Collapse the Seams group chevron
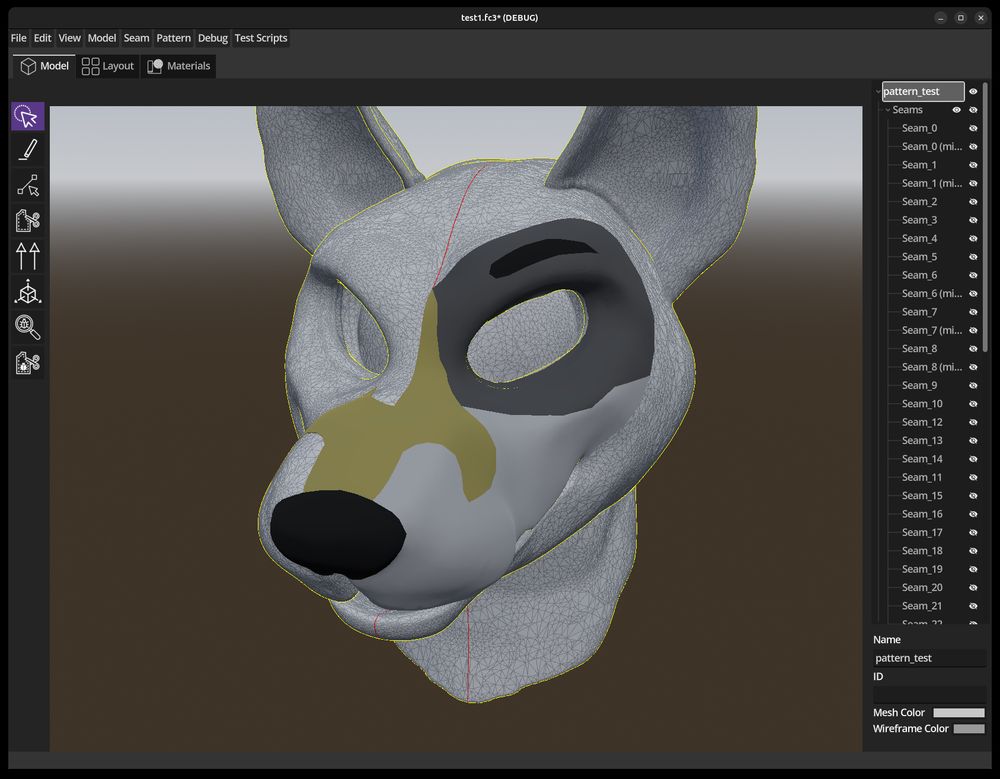 coord(887,110)
